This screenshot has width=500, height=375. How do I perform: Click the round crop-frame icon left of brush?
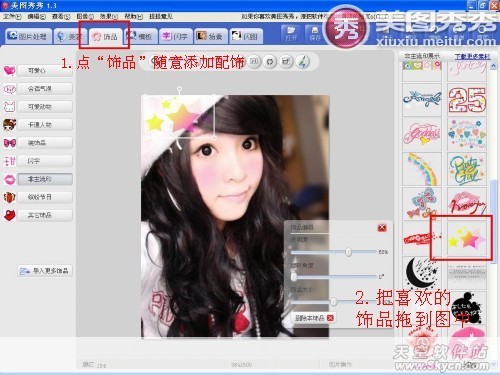[x=286, y=62]
